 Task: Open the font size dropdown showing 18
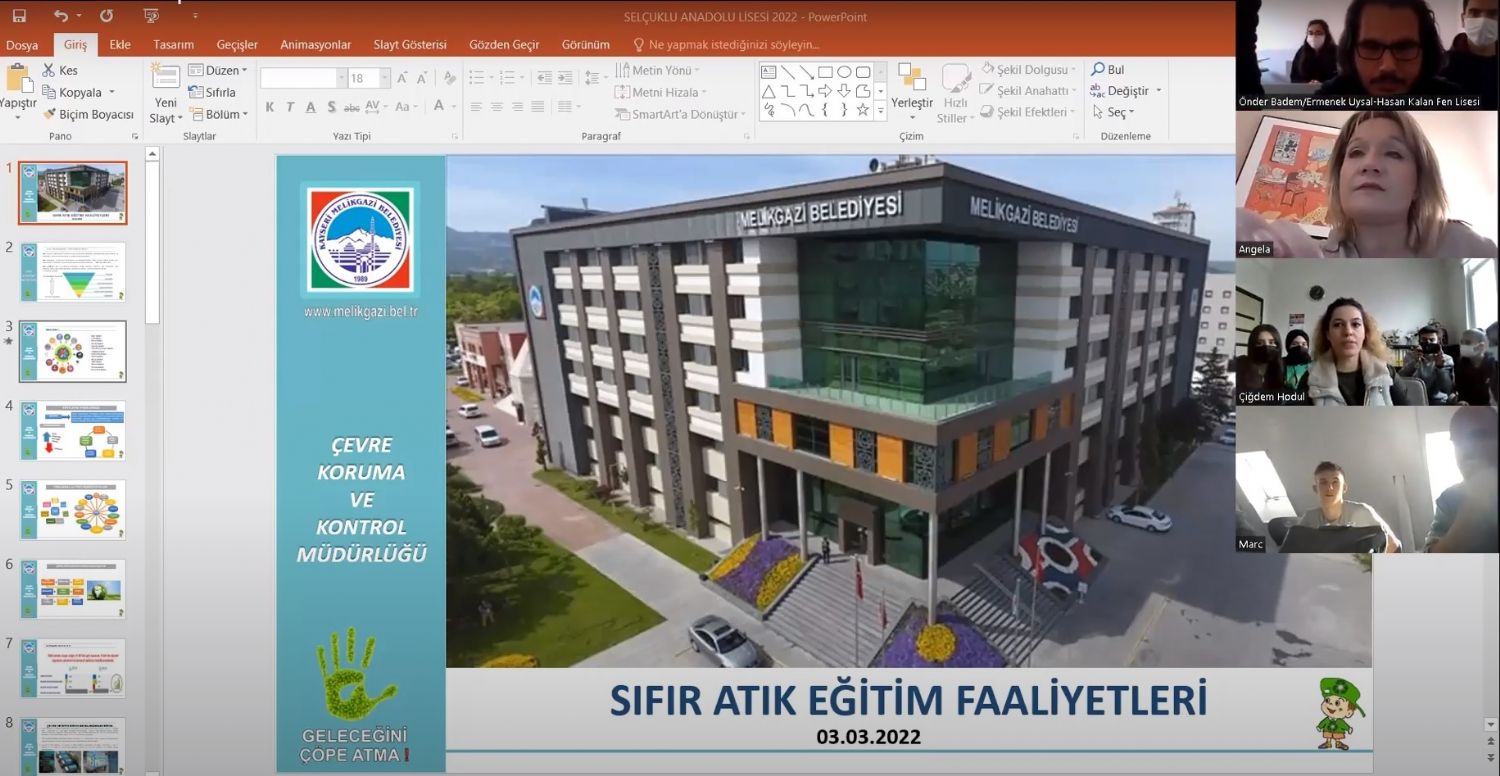(x=384, y=78)
